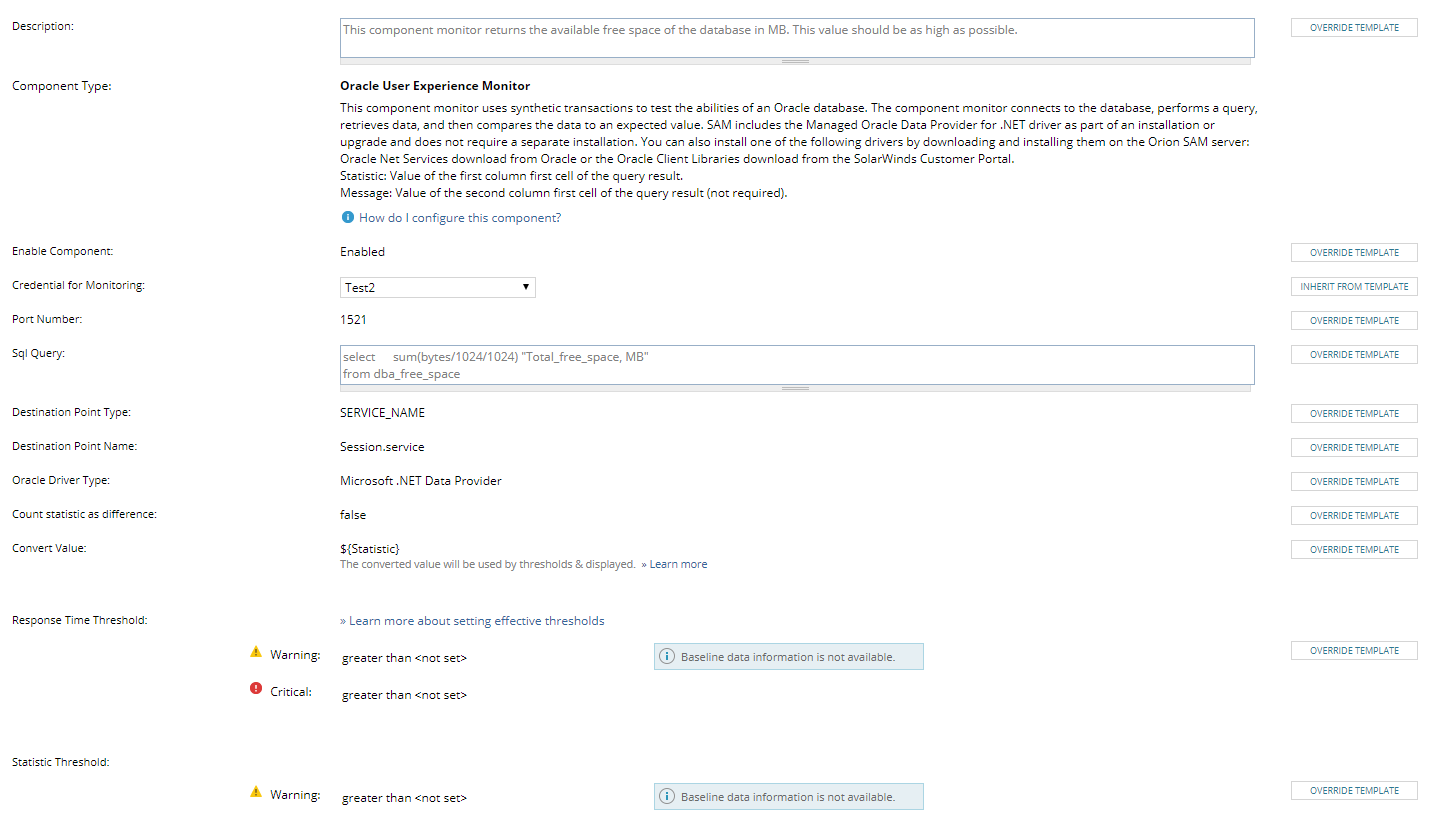Click the Statistic Threshold Warning triangle icon
1438x819 pixels.
tap(256, 793)
